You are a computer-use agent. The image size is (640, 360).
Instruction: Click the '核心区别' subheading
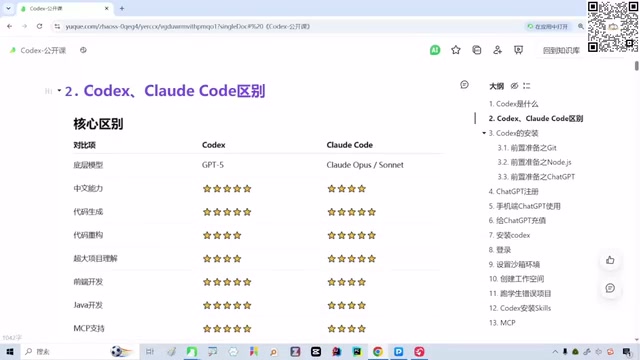(98, 124)
